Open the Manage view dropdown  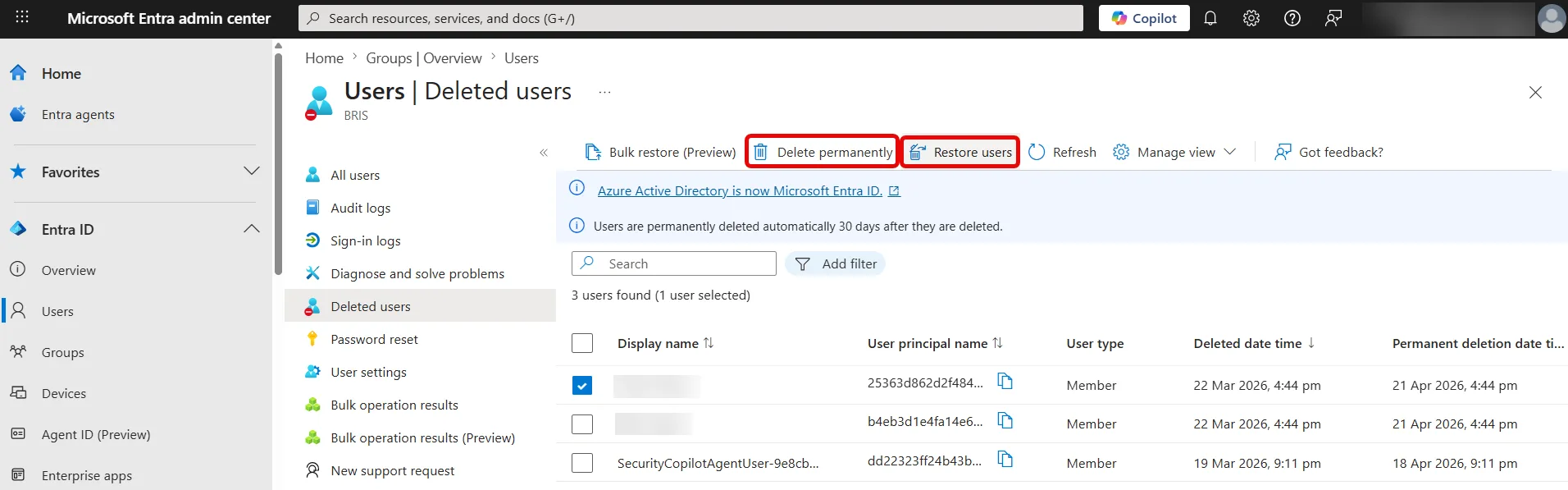[1174, 152]
